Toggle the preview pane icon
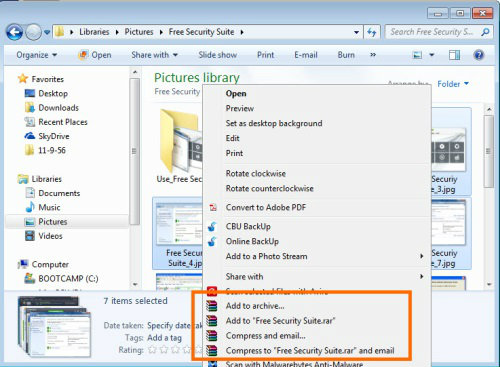The height and width of the screenshot is (367, 500). coord(454,55)
